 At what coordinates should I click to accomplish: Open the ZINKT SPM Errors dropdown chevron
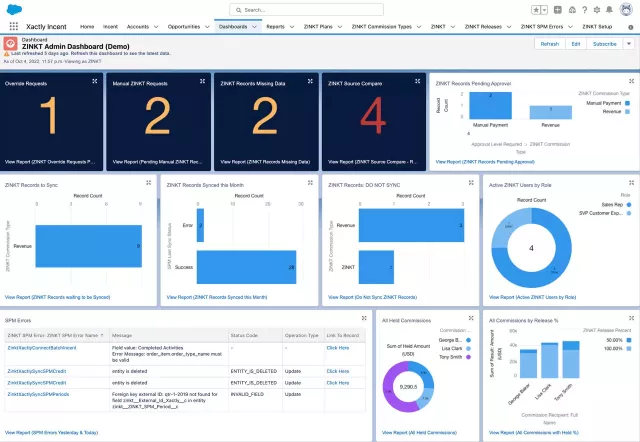point(570,27)
